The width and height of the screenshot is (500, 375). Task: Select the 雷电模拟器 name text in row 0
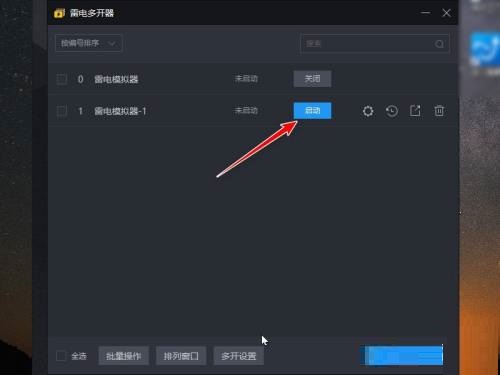(x=116, y=79)
